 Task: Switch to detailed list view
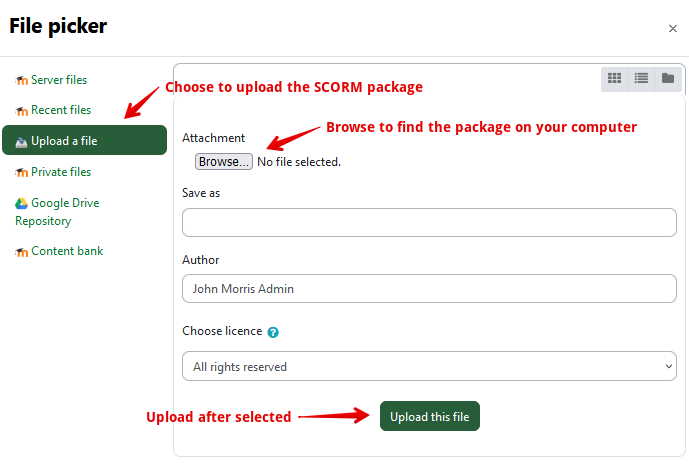(x=642, y=78)
